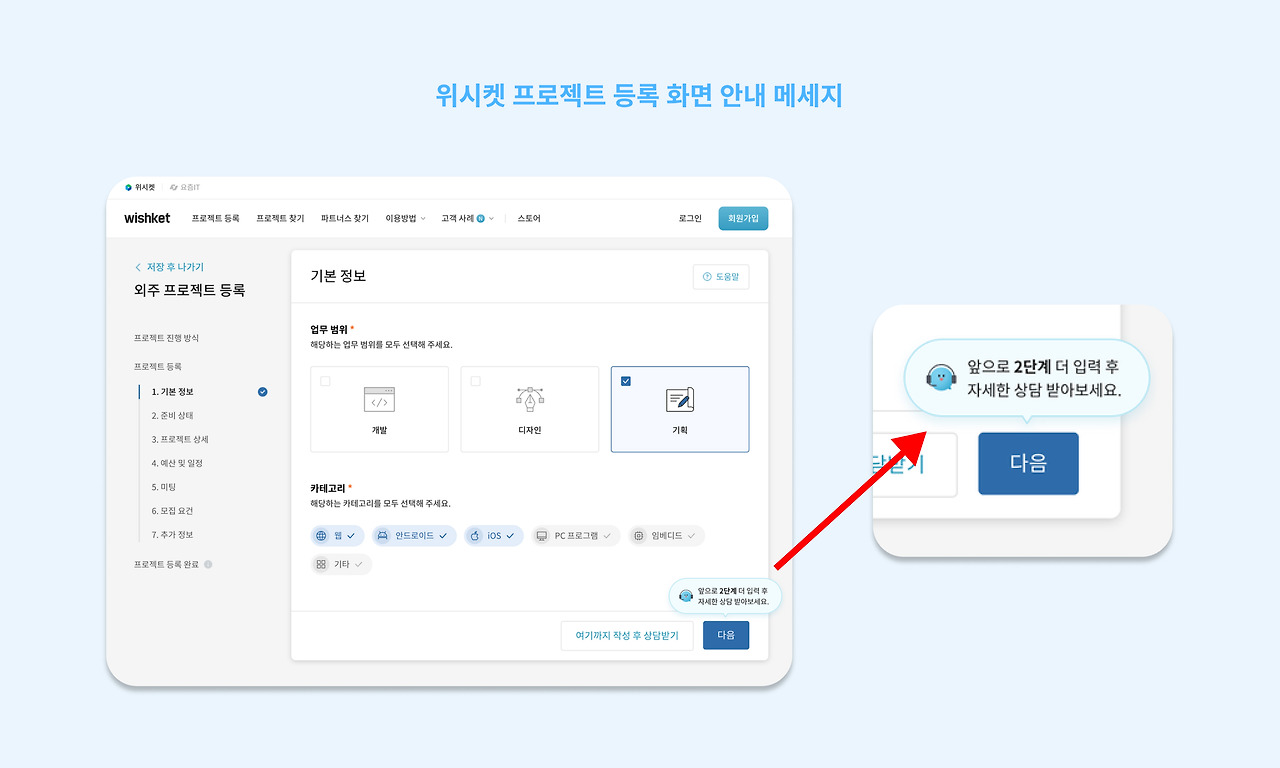Toggle the PC 프로그램 category chip
Image resolution: width=1280 pixels, height=768 pixels.
coord(575,536)
